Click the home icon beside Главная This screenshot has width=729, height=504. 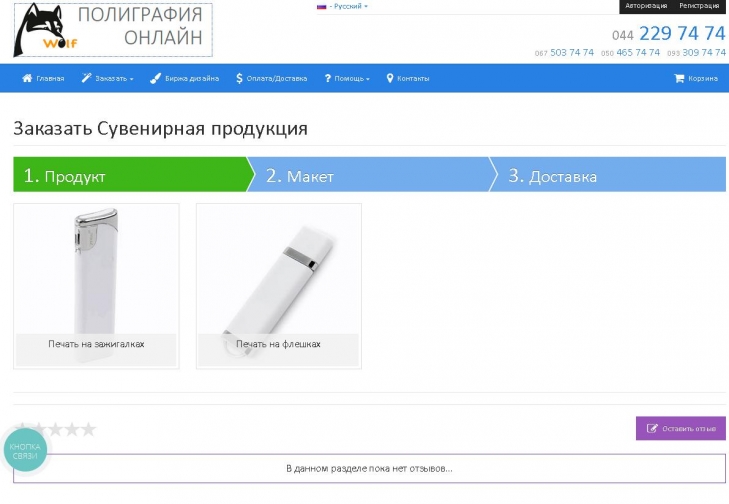pos(27,78)
